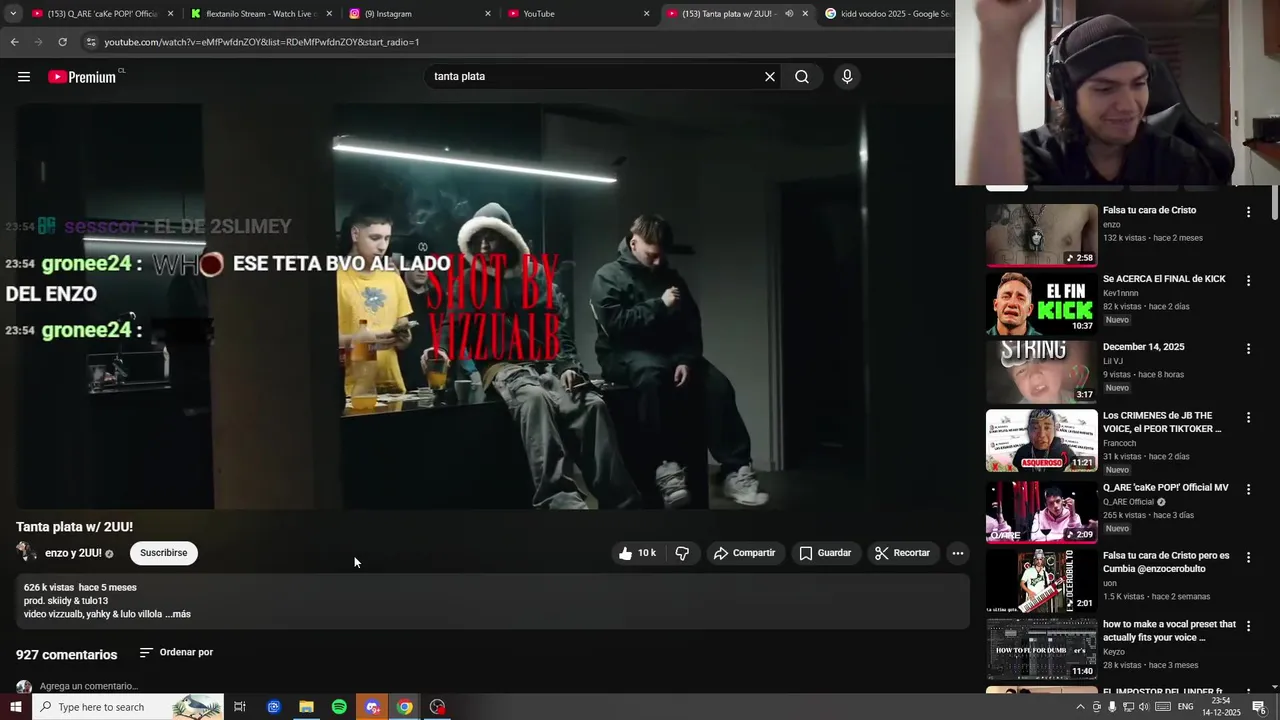The height and width of the screenshot is (720, 1280).
Task: Subscribe via the Suscribirse button
Action: [164, 553]
